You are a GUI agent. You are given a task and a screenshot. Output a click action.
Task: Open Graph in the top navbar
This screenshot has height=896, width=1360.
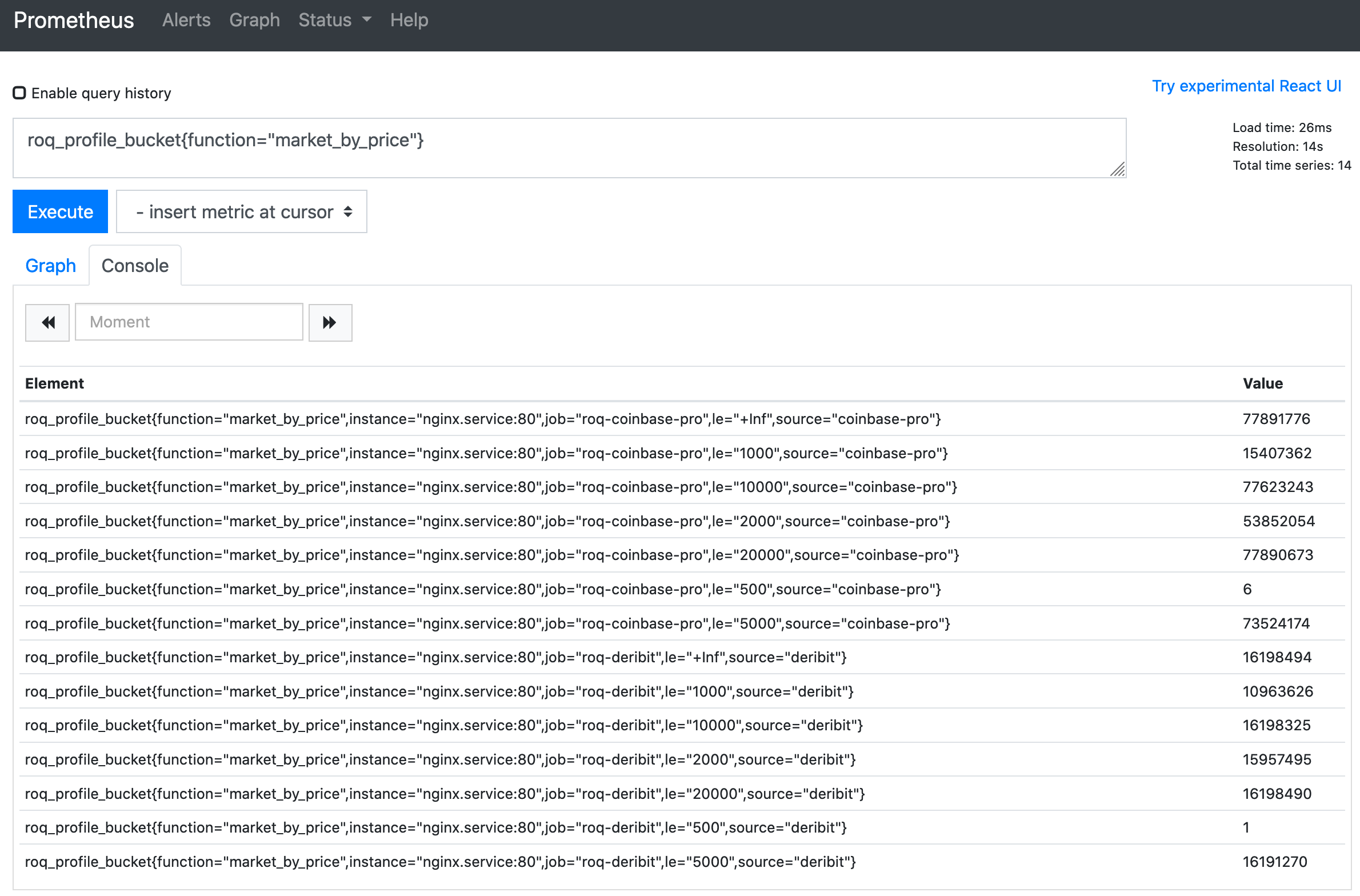click(x=254, y=20)
